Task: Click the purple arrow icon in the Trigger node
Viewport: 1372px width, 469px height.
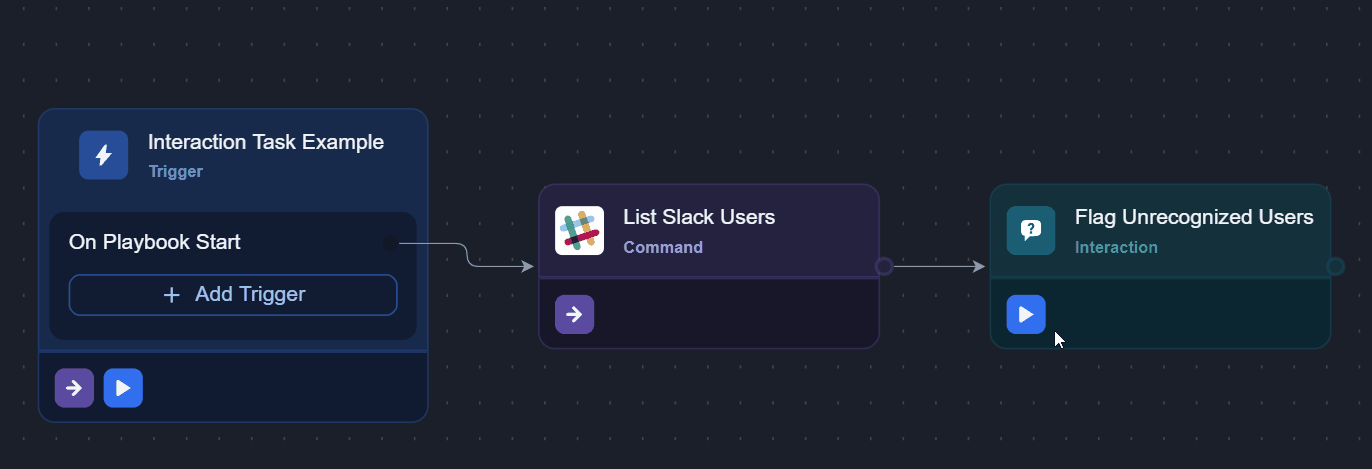Action: tap(74, 388)
